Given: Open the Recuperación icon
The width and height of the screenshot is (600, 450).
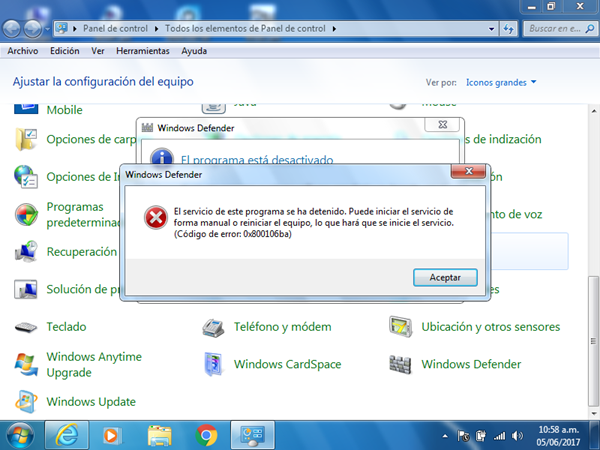Looking at the screenshot, I should click(x=26, y=252).
